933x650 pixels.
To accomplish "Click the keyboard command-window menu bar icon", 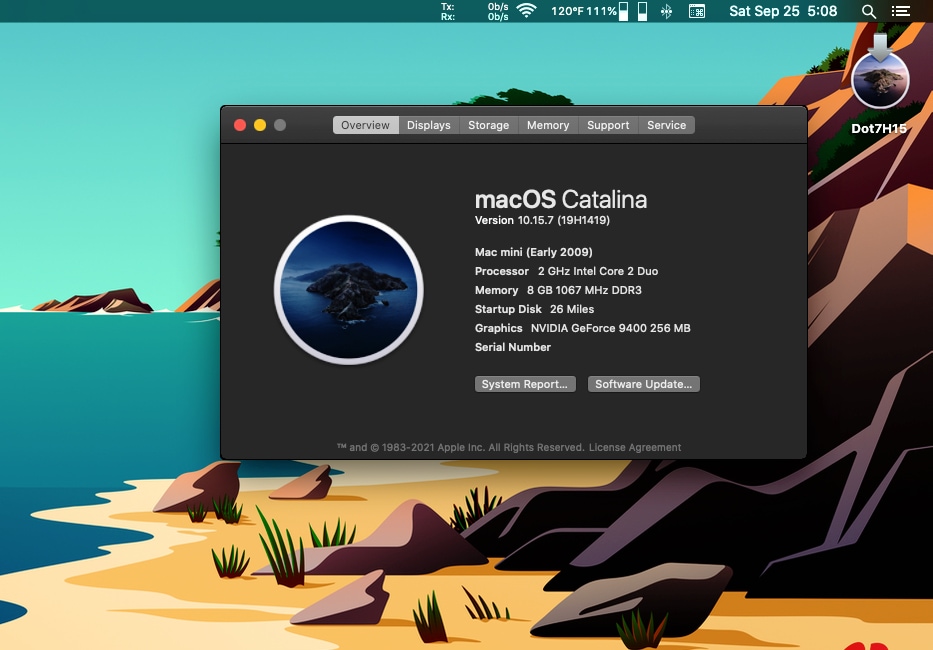I will coord(697,11).
